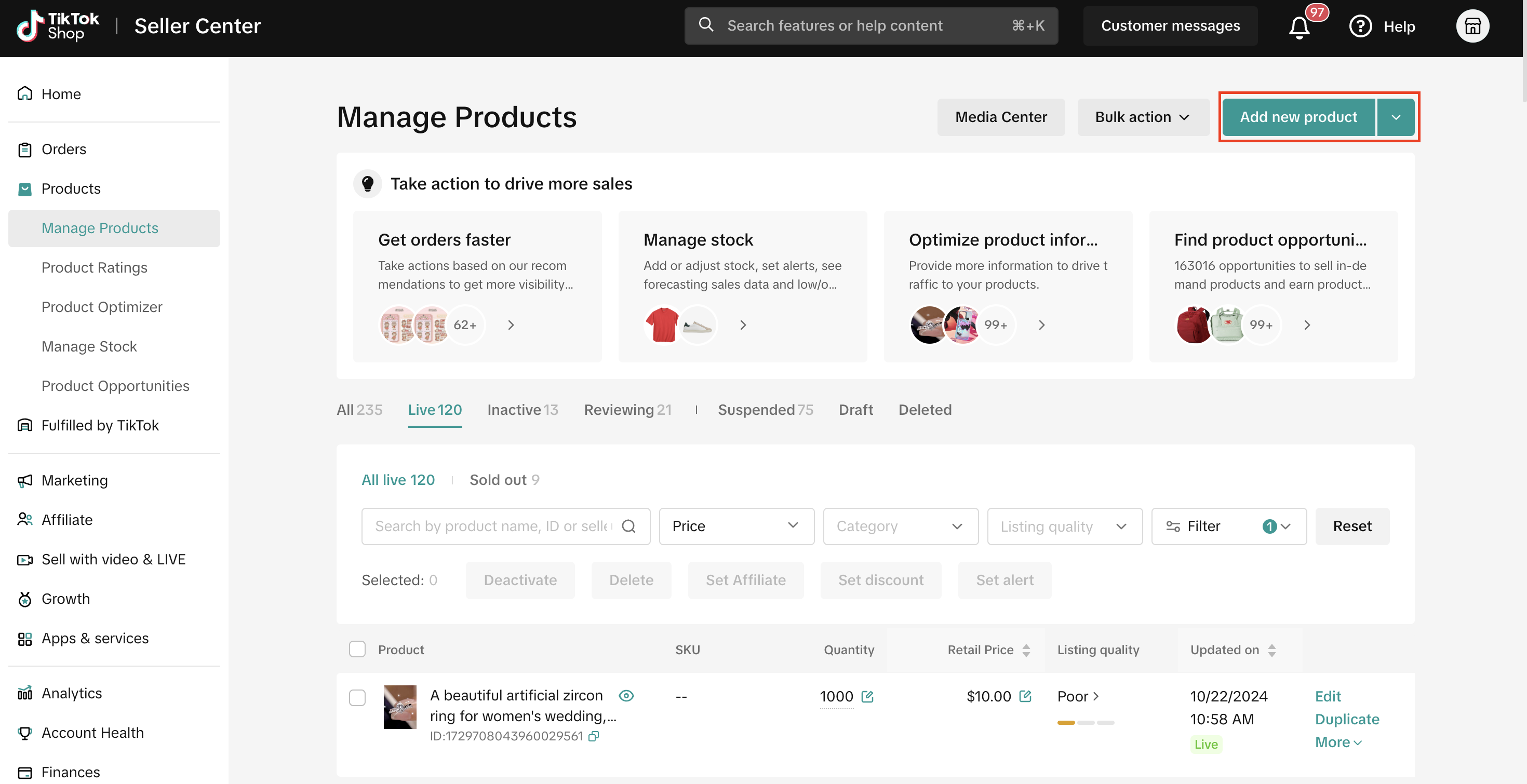Open the Listing quality dropdown
1527x784 pixels.
point(1064,526)
